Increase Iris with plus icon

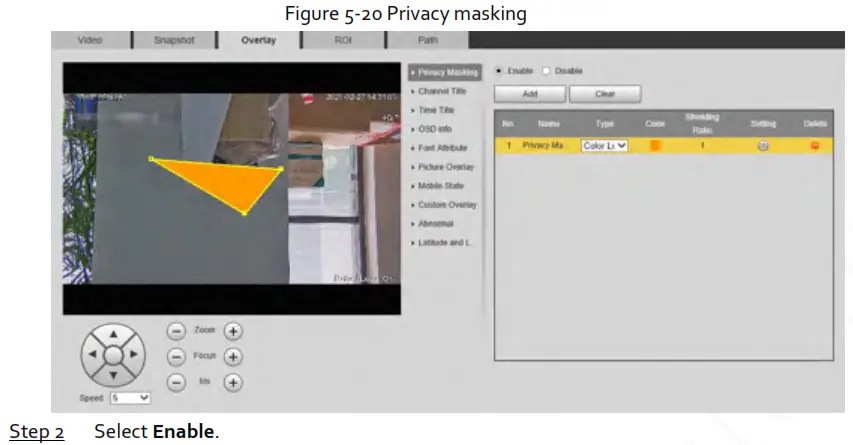click(x=233, y=382)
